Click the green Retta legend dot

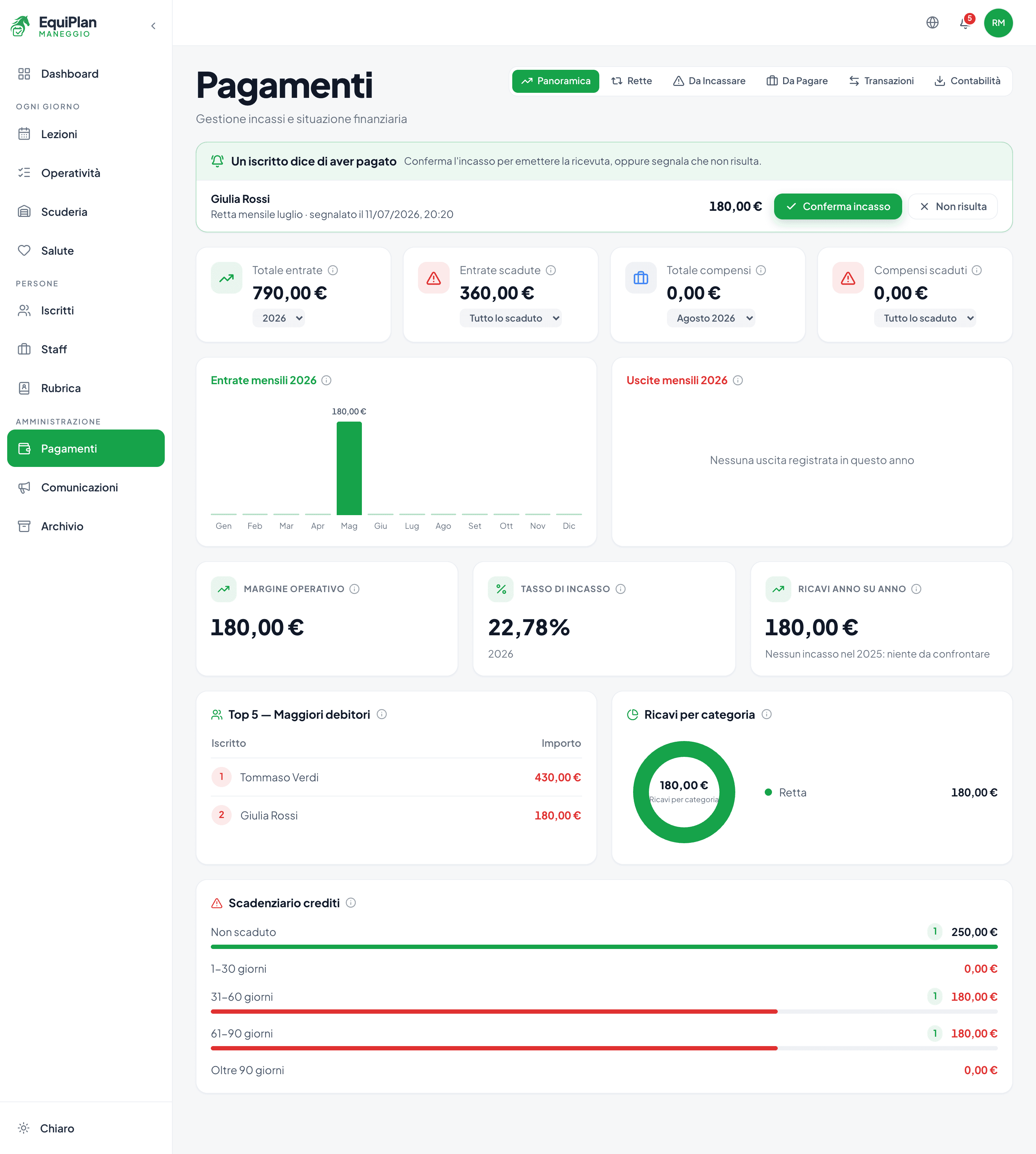point(768,792)
